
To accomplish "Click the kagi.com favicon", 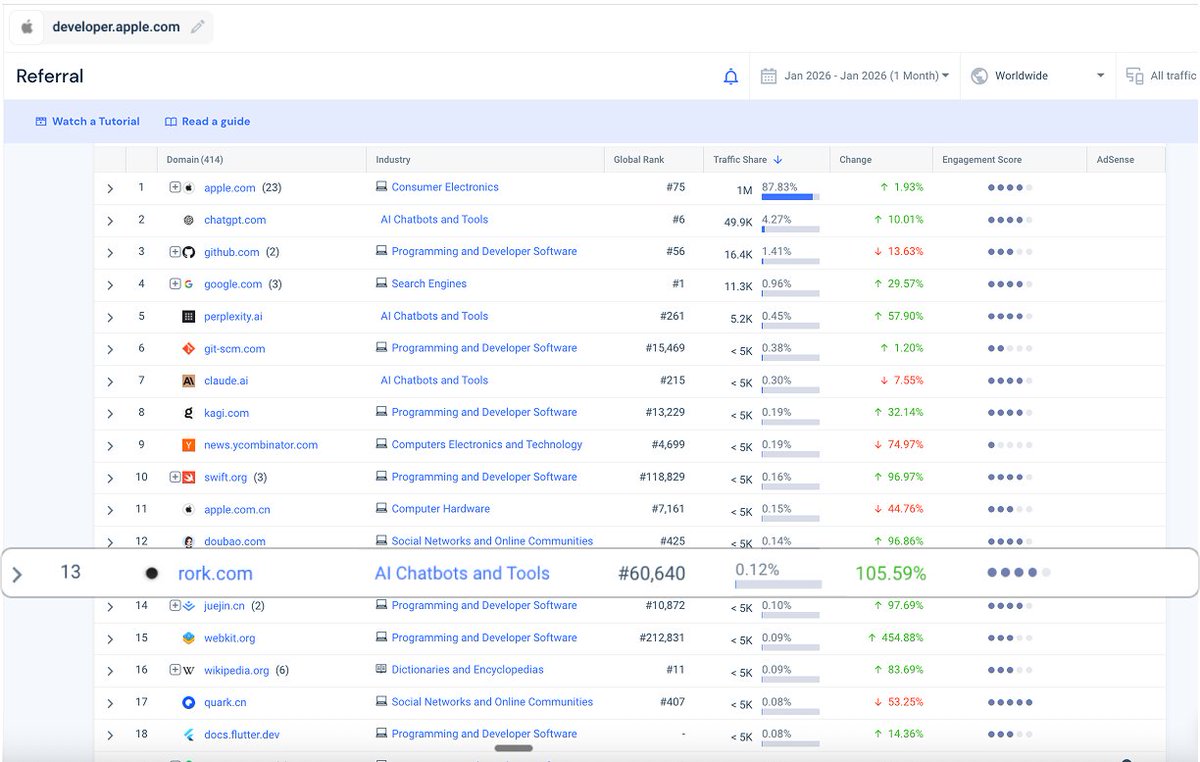I will coord(188,413).
